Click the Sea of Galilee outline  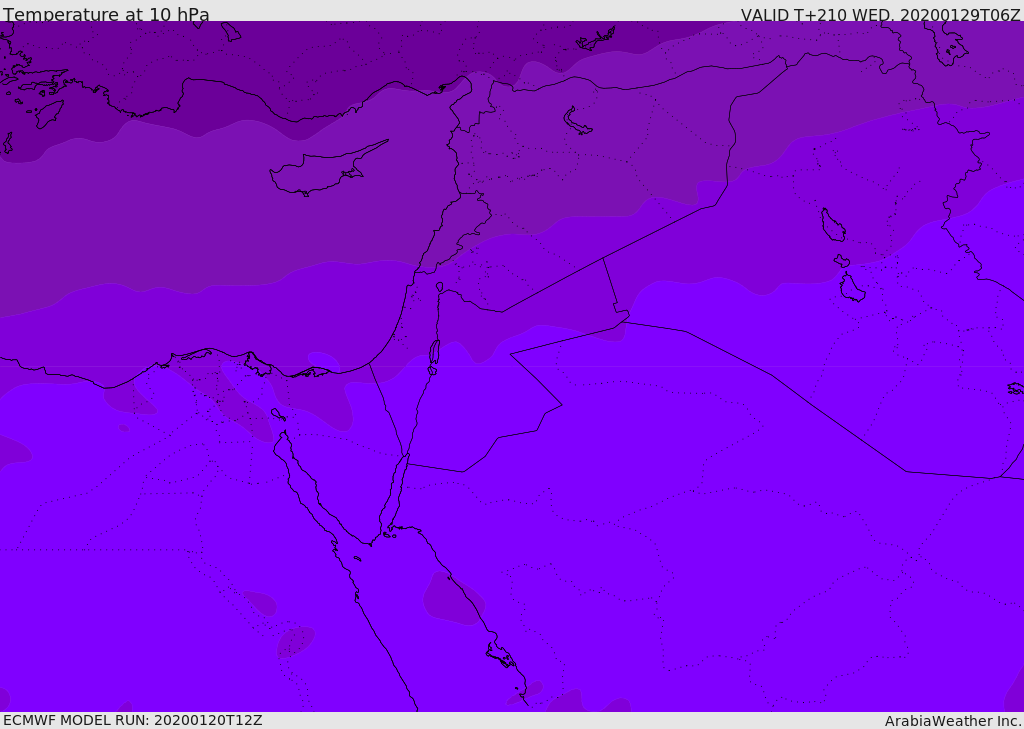click(x=439, y=287)
